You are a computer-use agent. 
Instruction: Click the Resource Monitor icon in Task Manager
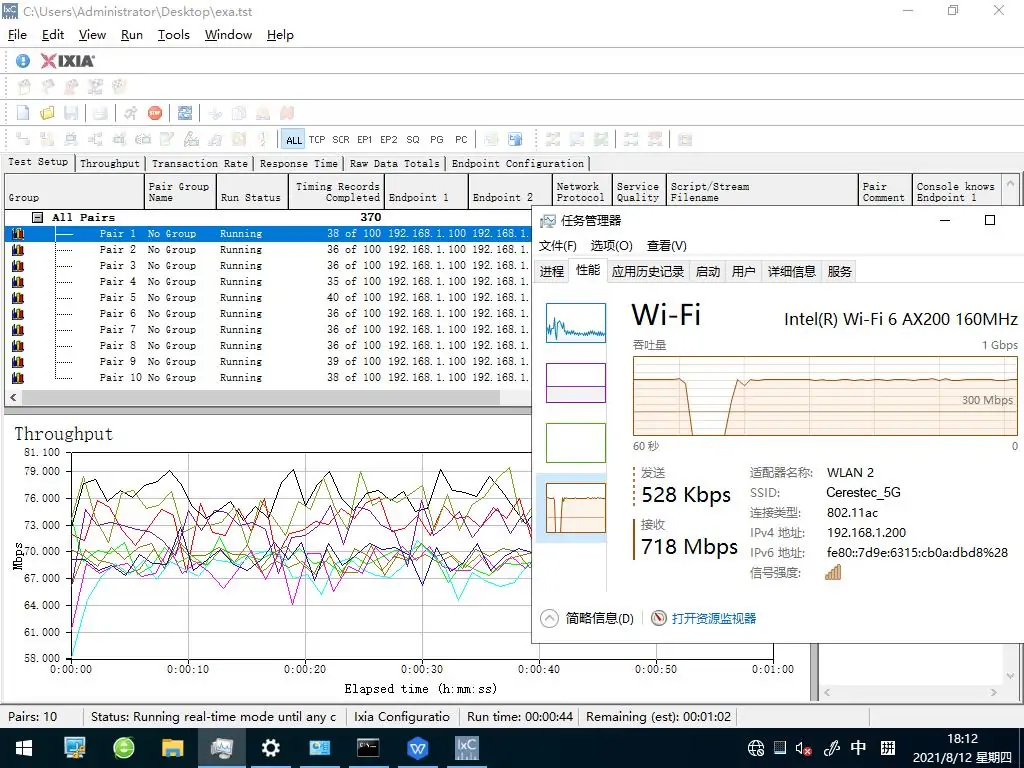coord(659,618)
